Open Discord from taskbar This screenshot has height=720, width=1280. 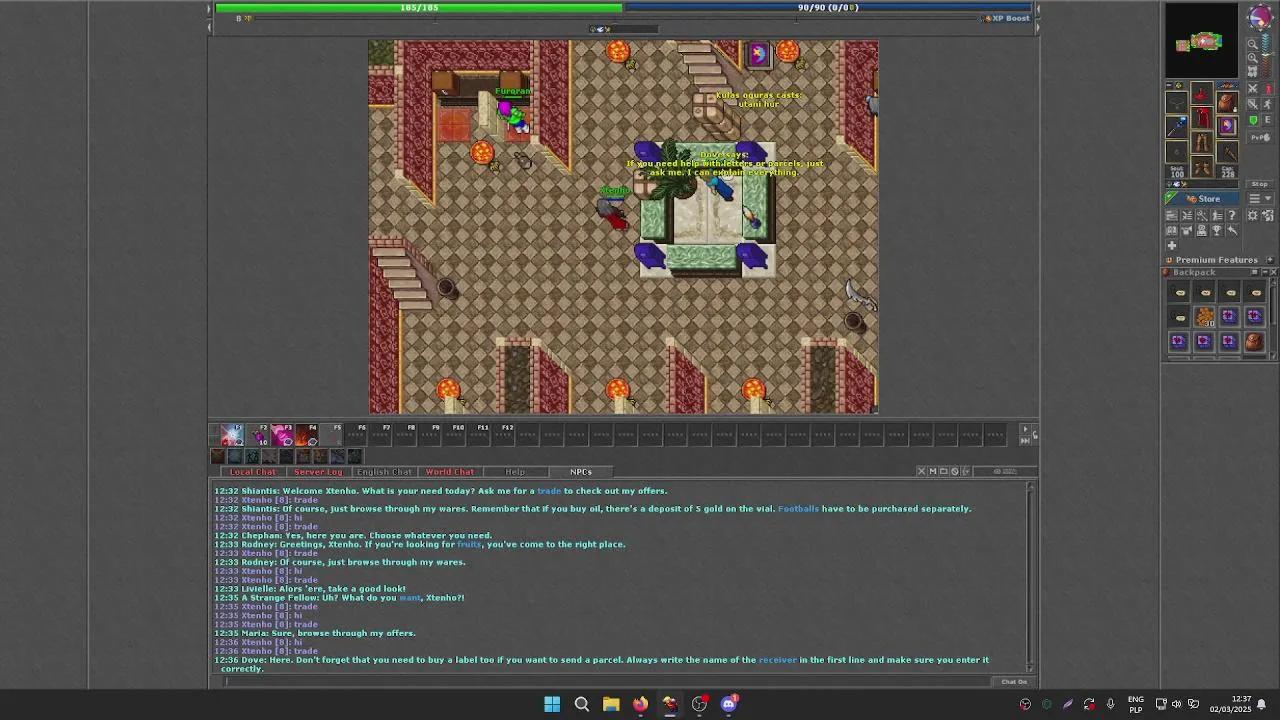pos(729,704)
